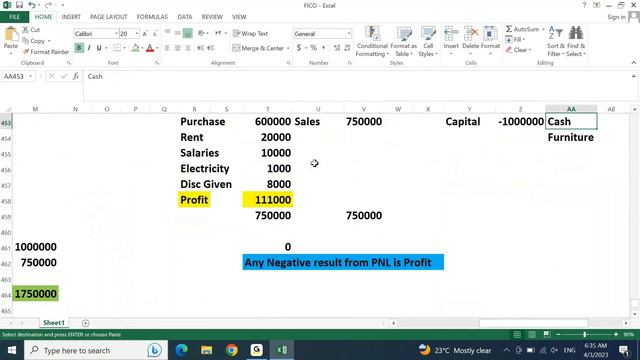The height and width of the screenshot is (360, 640).
Task: Open Cell Styles gallery
Action: pyautogui.click(x=428, y=42)
